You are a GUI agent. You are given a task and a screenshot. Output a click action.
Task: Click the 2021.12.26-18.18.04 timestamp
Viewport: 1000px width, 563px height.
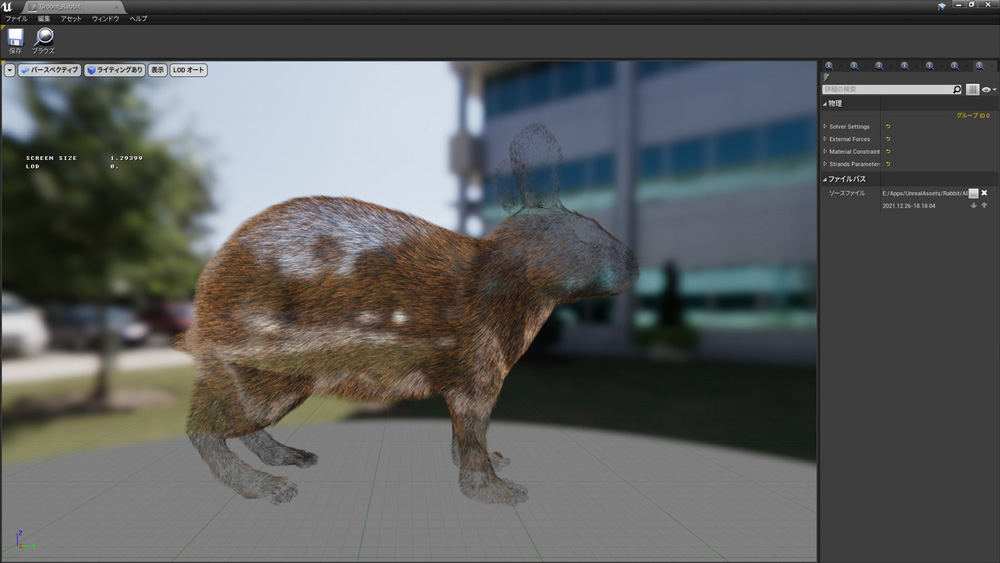tap(909, 206)
